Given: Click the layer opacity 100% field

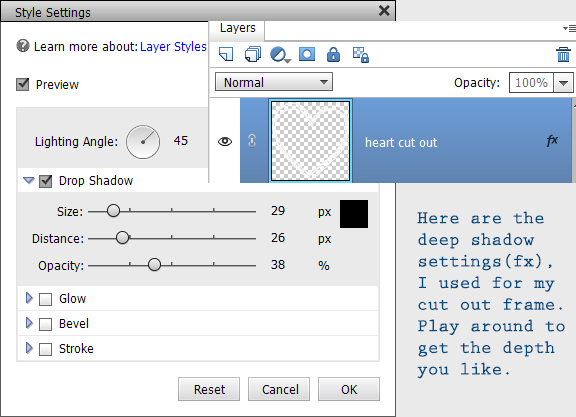Looking at the screenshot, I should (x=531, y=83).
